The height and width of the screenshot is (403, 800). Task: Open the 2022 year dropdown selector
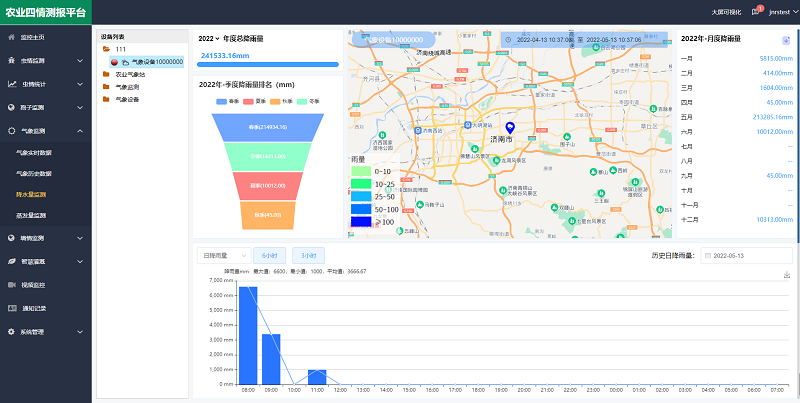coord(210,38)
